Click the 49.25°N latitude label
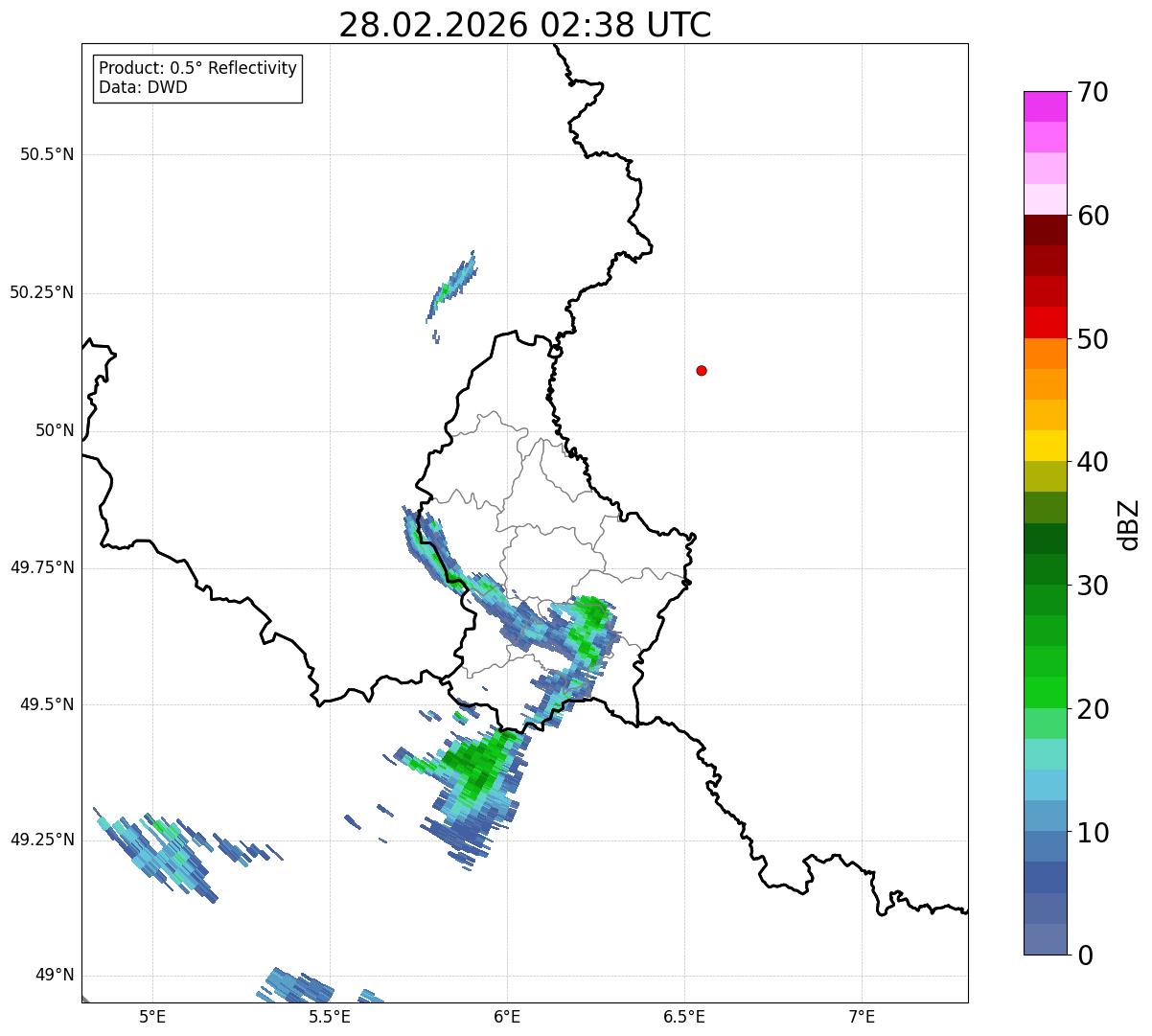The height and width of the screenshot is (1036, 1152). pyautogui.click(x=42, y=840)
